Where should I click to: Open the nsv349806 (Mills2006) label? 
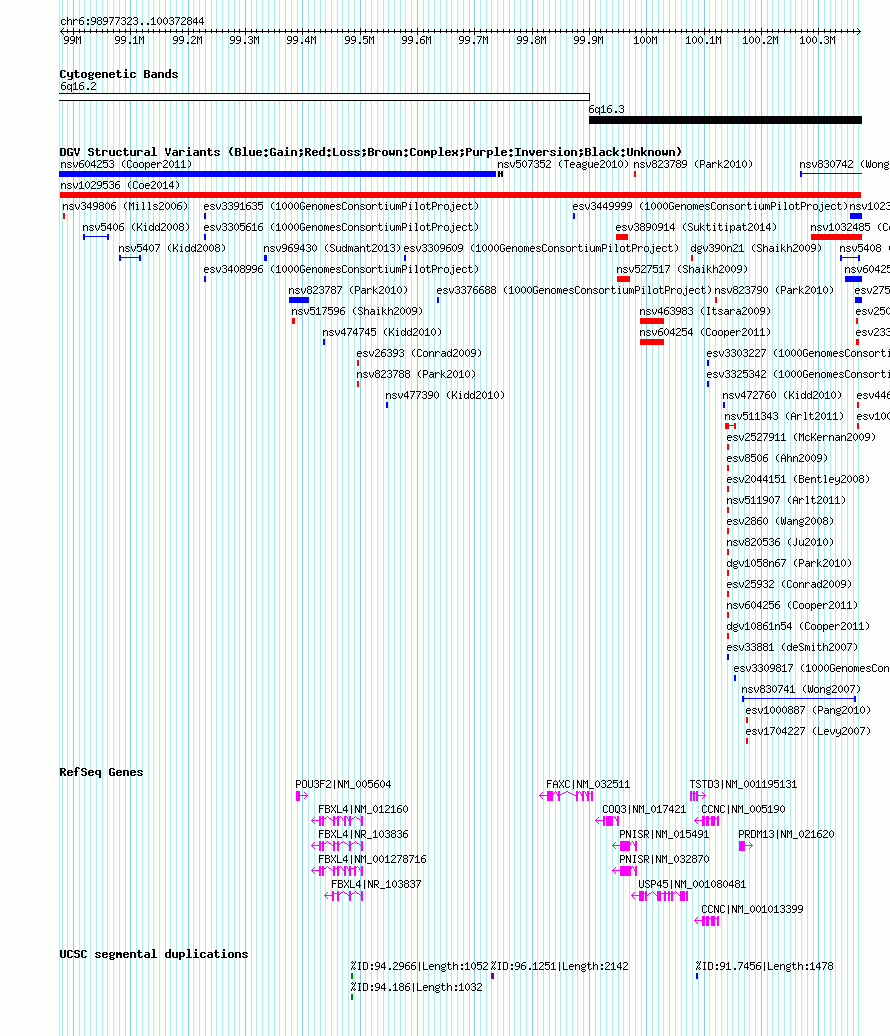(125, 207)
